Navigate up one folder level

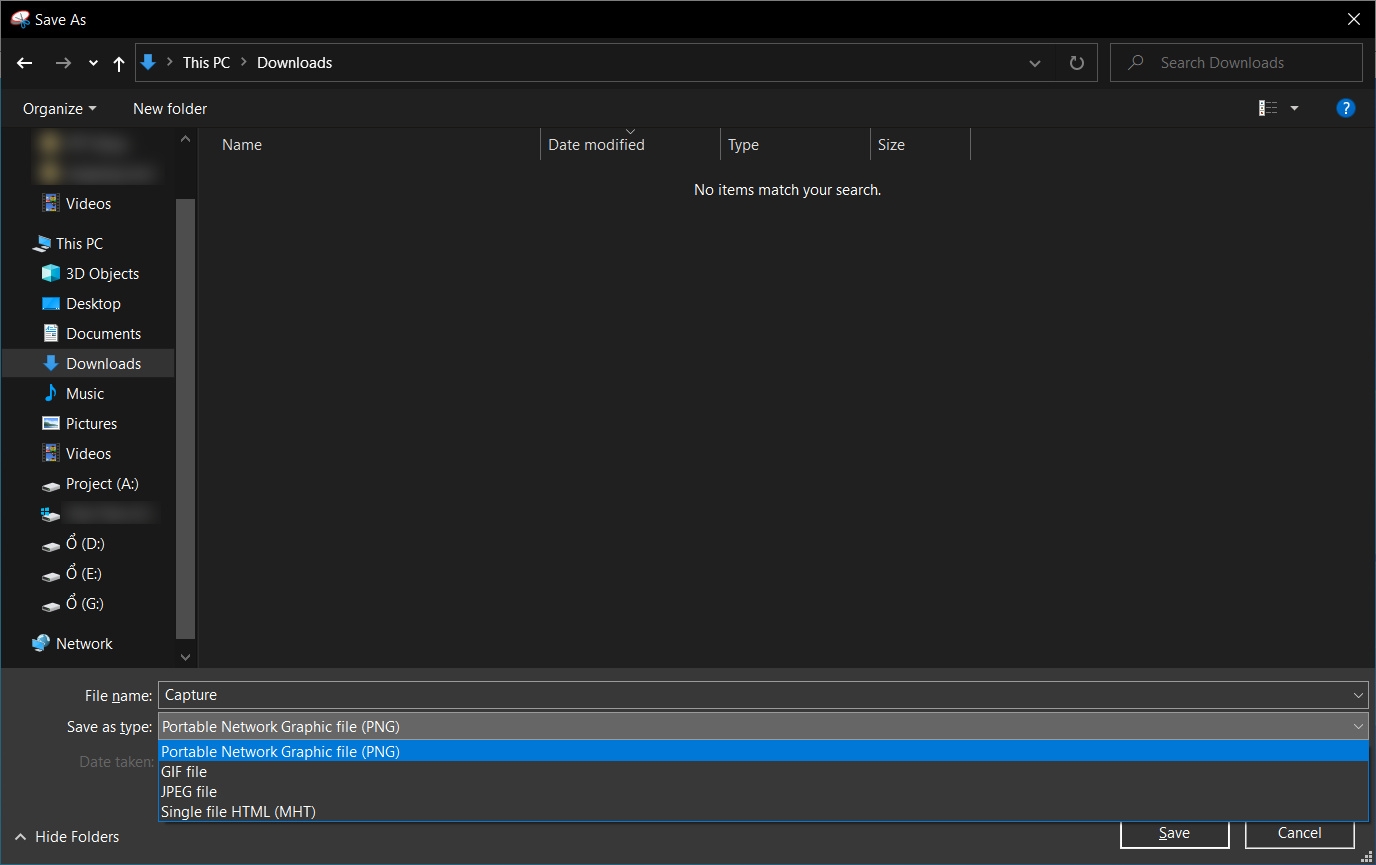[x=118, y=62]
